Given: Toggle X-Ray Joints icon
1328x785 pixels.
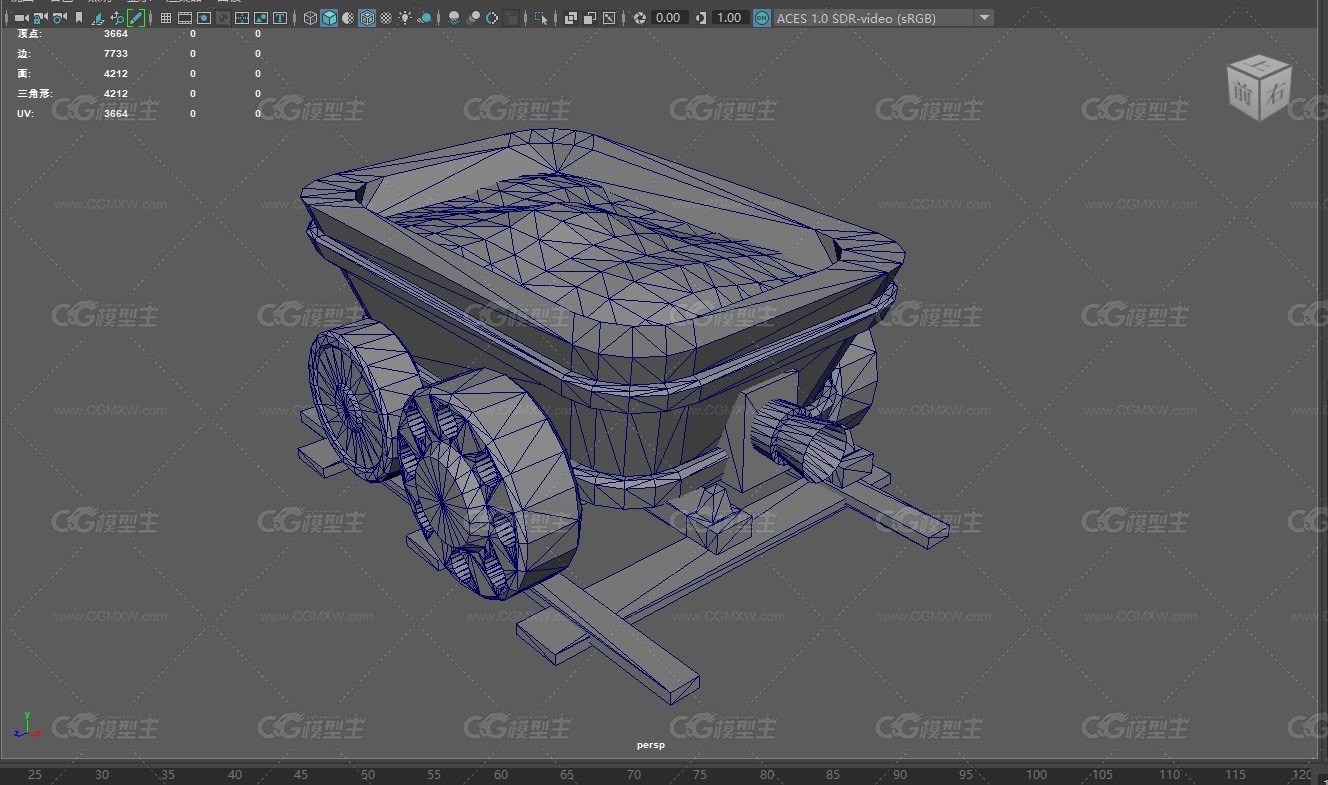Looking at the screenshot, I should click(x=609, y=18).
